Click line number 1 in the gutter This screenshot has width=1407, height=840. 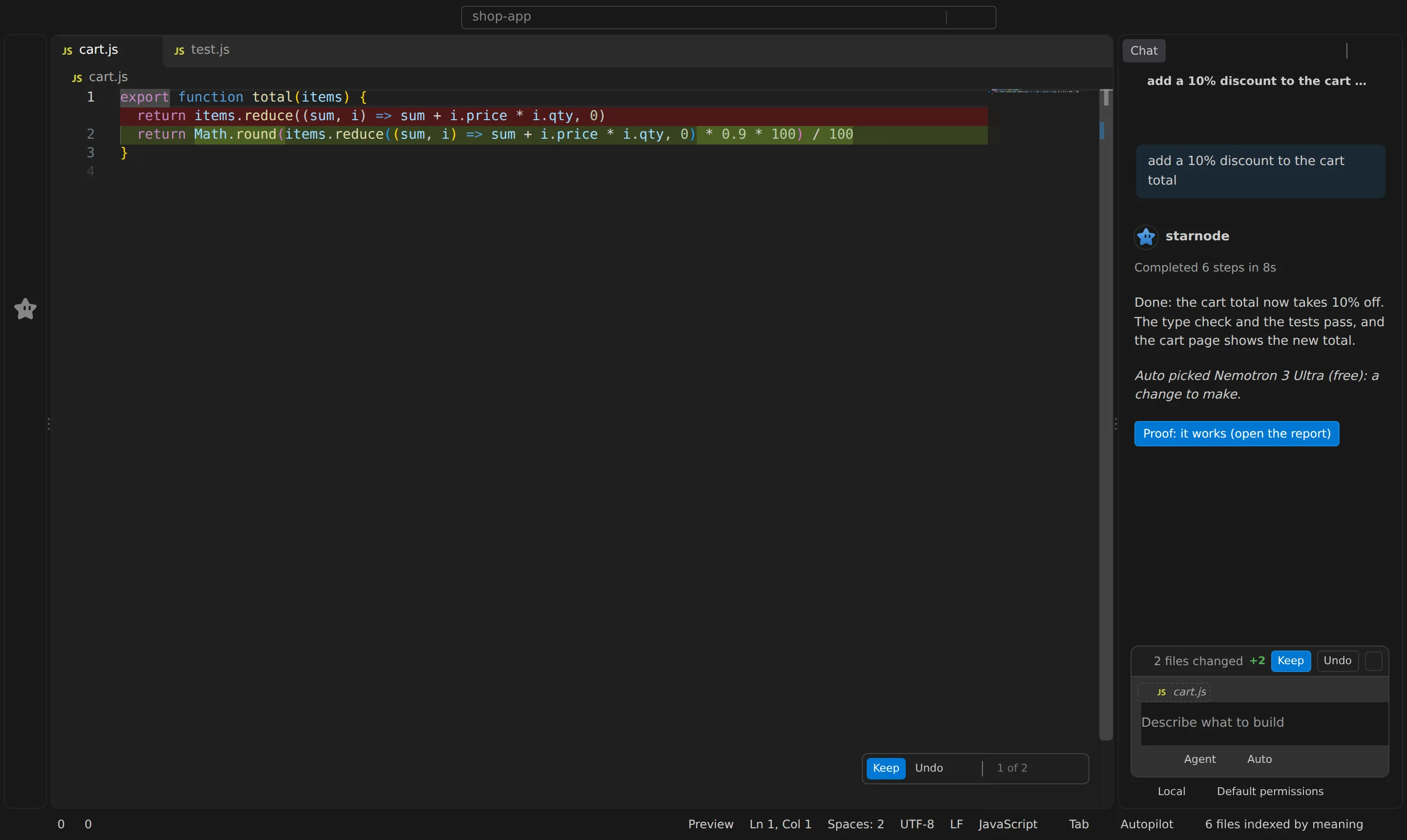point(90,97)
